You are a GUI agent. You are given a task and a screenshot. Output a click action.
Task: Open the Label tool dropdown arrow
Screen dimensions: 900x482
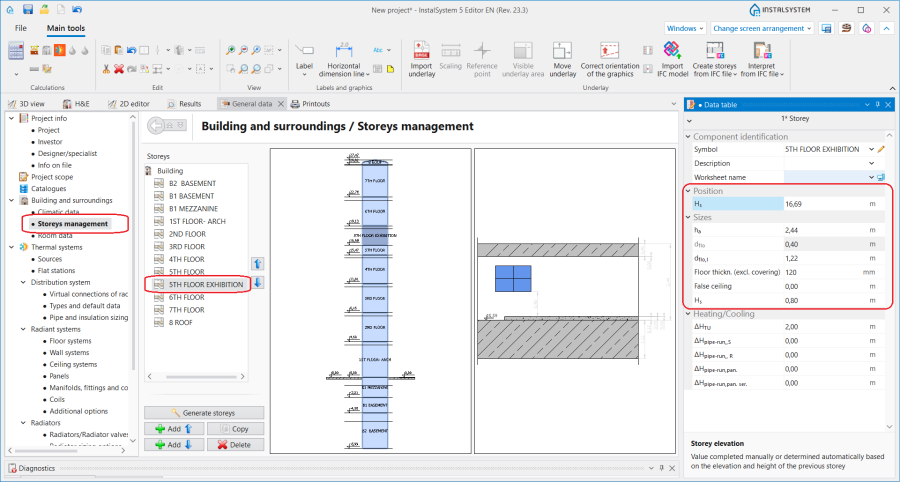click(304, 75)
